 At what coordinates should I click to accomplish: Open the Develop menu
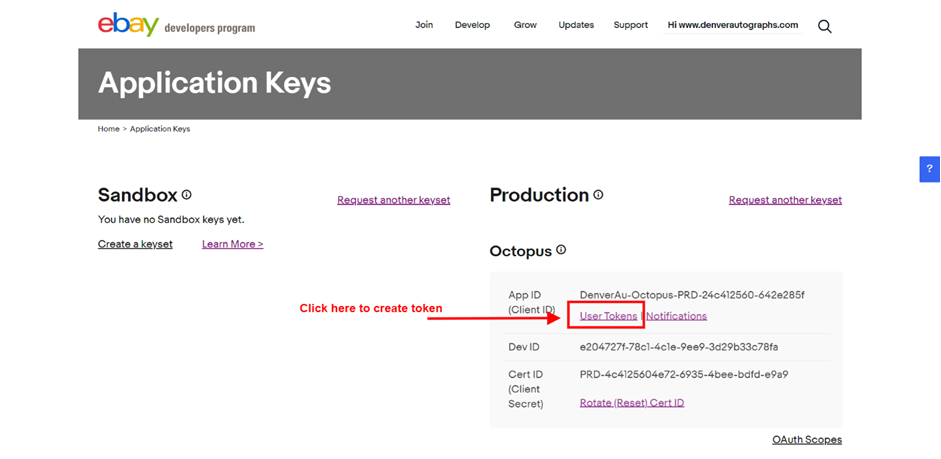(x=472, y=25)
